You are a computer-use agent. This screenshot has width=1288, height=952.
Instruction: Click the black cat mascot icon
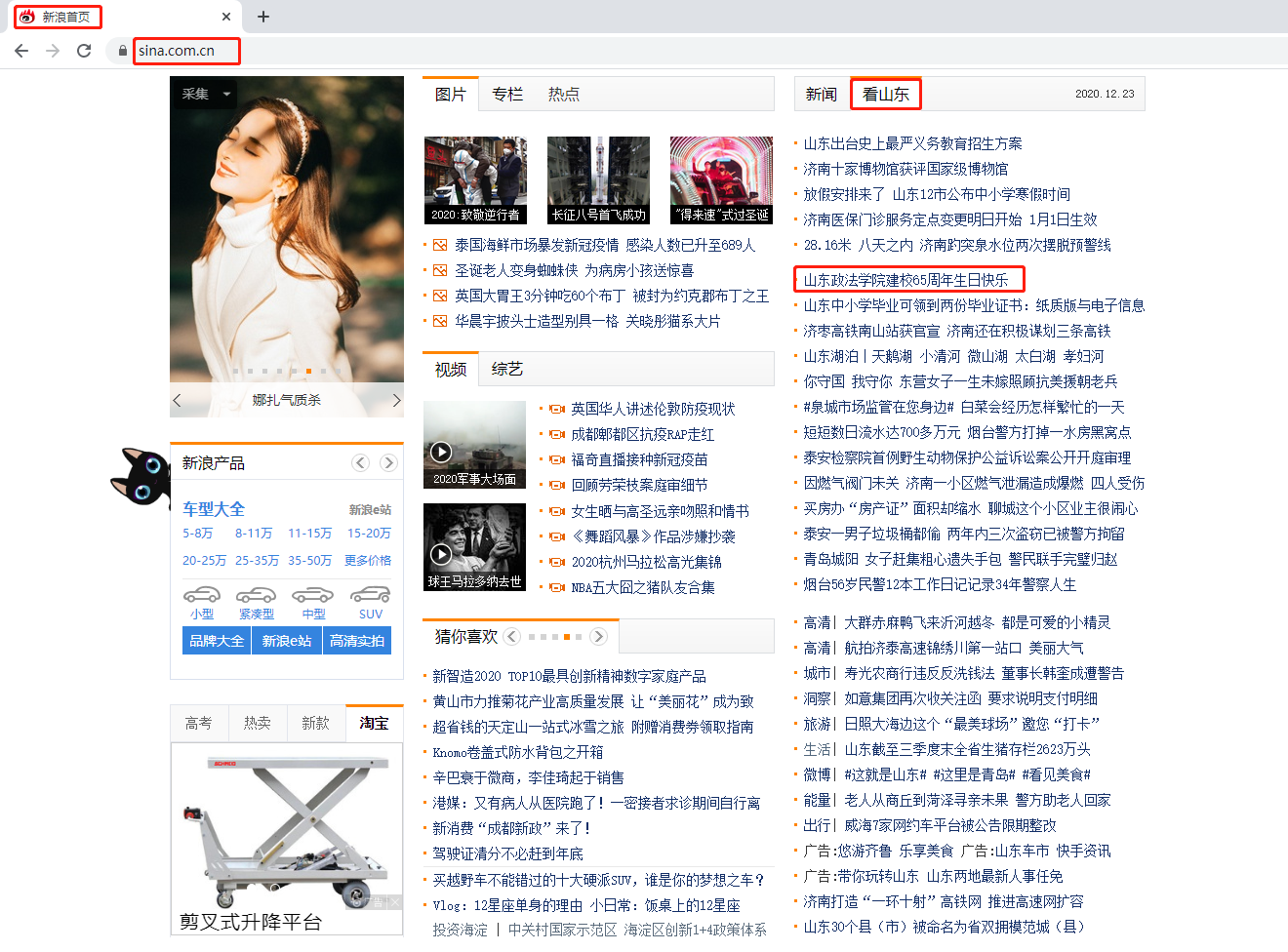click(141, 476)
